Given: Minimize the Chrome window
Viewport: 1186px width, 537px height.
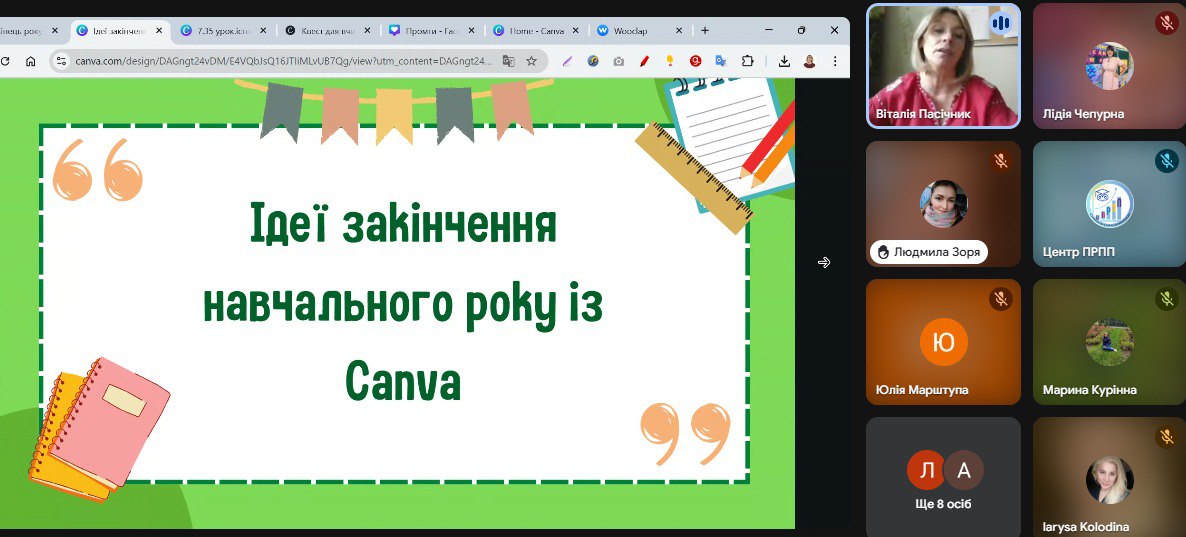Looking at the screenshot, I should pos(768,30).
